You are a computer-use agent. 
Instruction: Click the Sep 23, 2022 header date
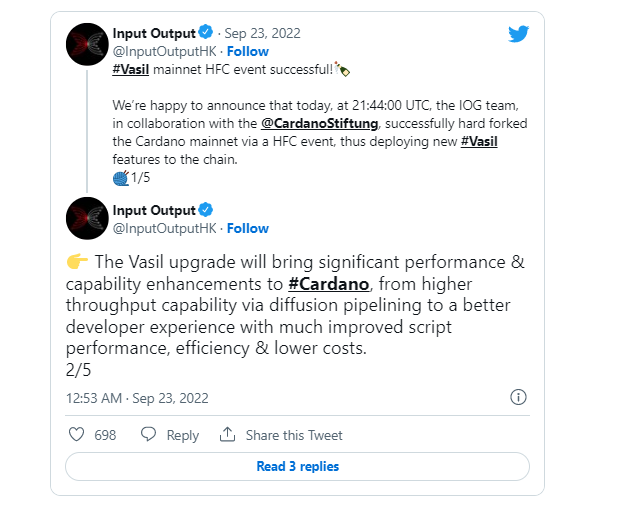pyautogui.click(x=268, y=34)
